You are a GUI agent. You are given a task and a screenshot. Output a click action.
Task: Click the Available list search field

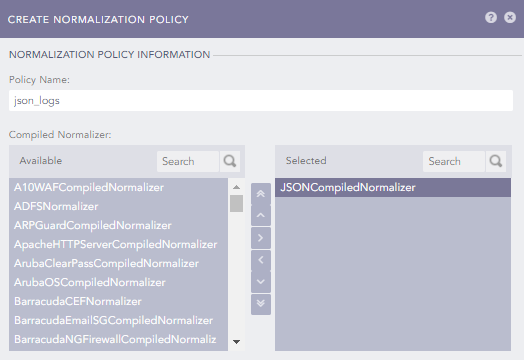(x=188, y=161)
